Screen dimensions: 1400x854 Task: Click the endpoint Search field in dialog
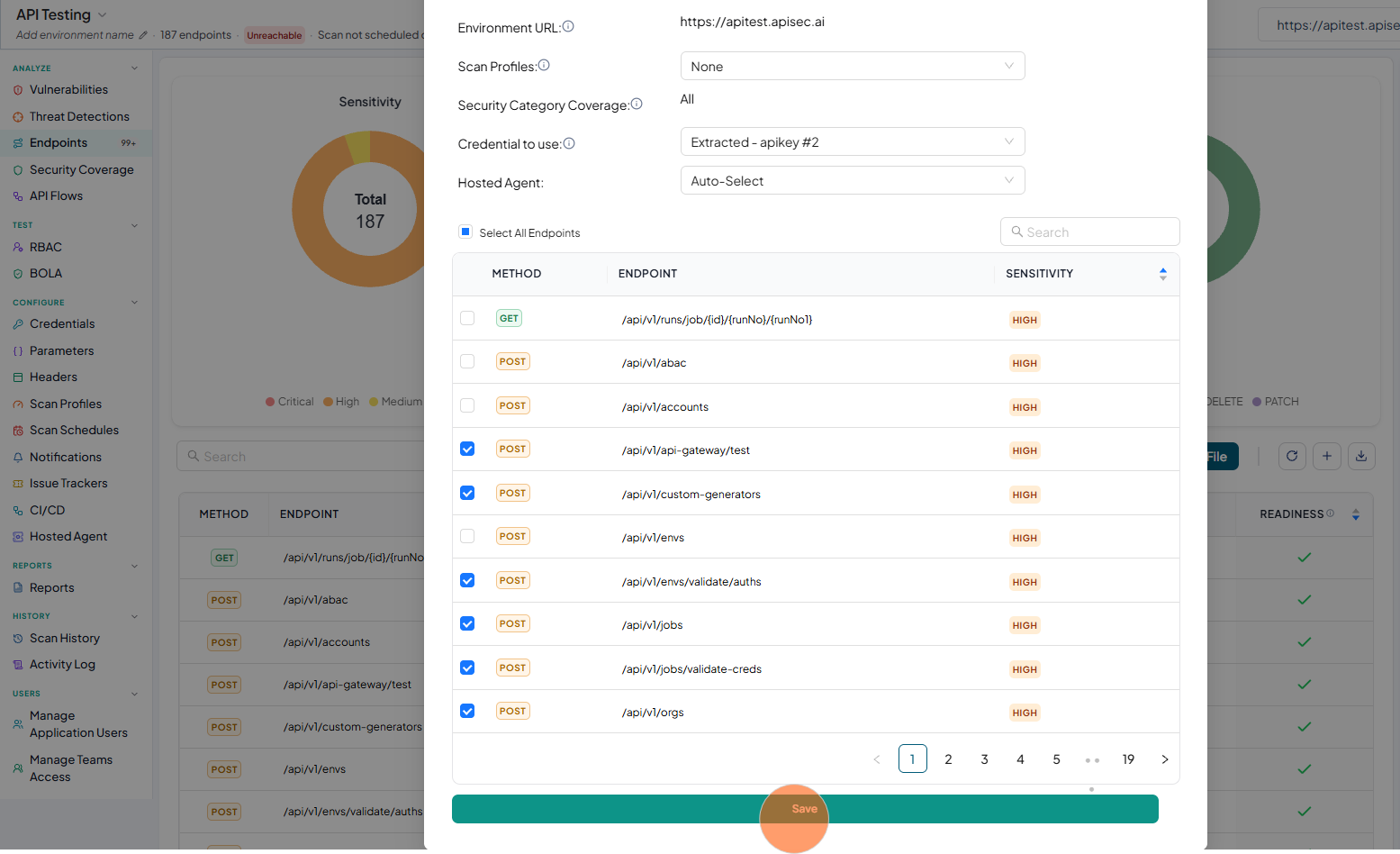[x=1089, y=232]
